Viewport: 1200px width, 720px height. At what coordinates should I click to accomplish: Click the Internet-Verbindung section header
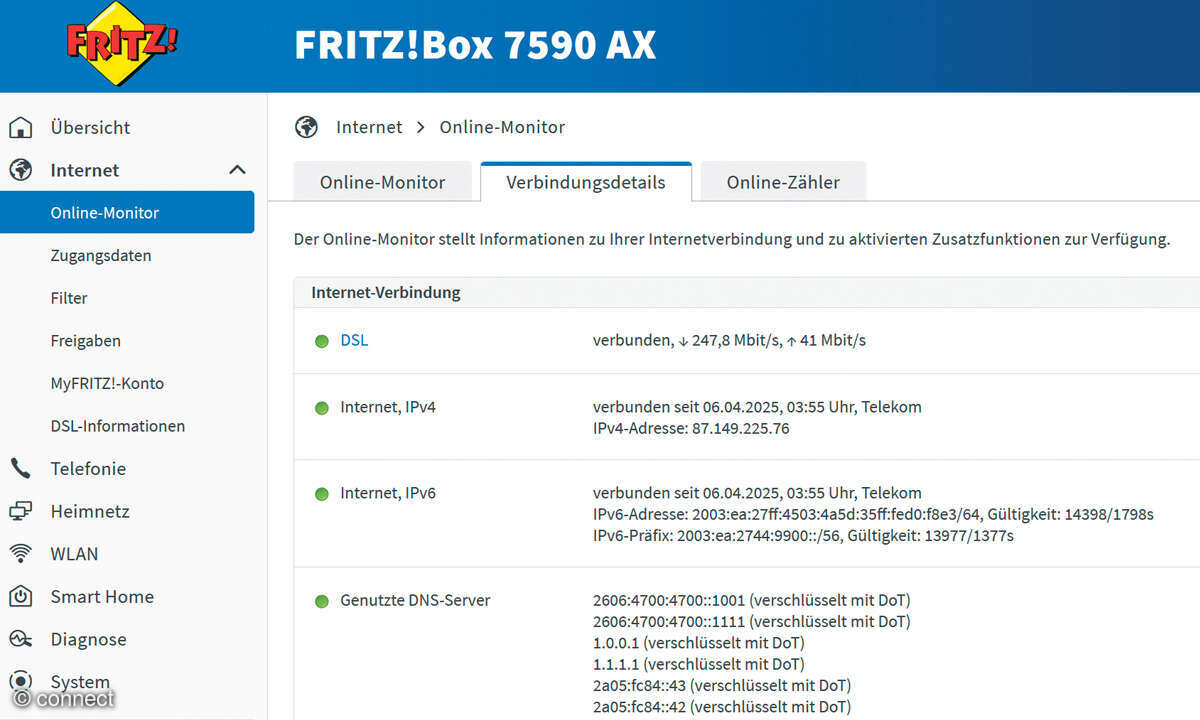click(x=746, y=293)
